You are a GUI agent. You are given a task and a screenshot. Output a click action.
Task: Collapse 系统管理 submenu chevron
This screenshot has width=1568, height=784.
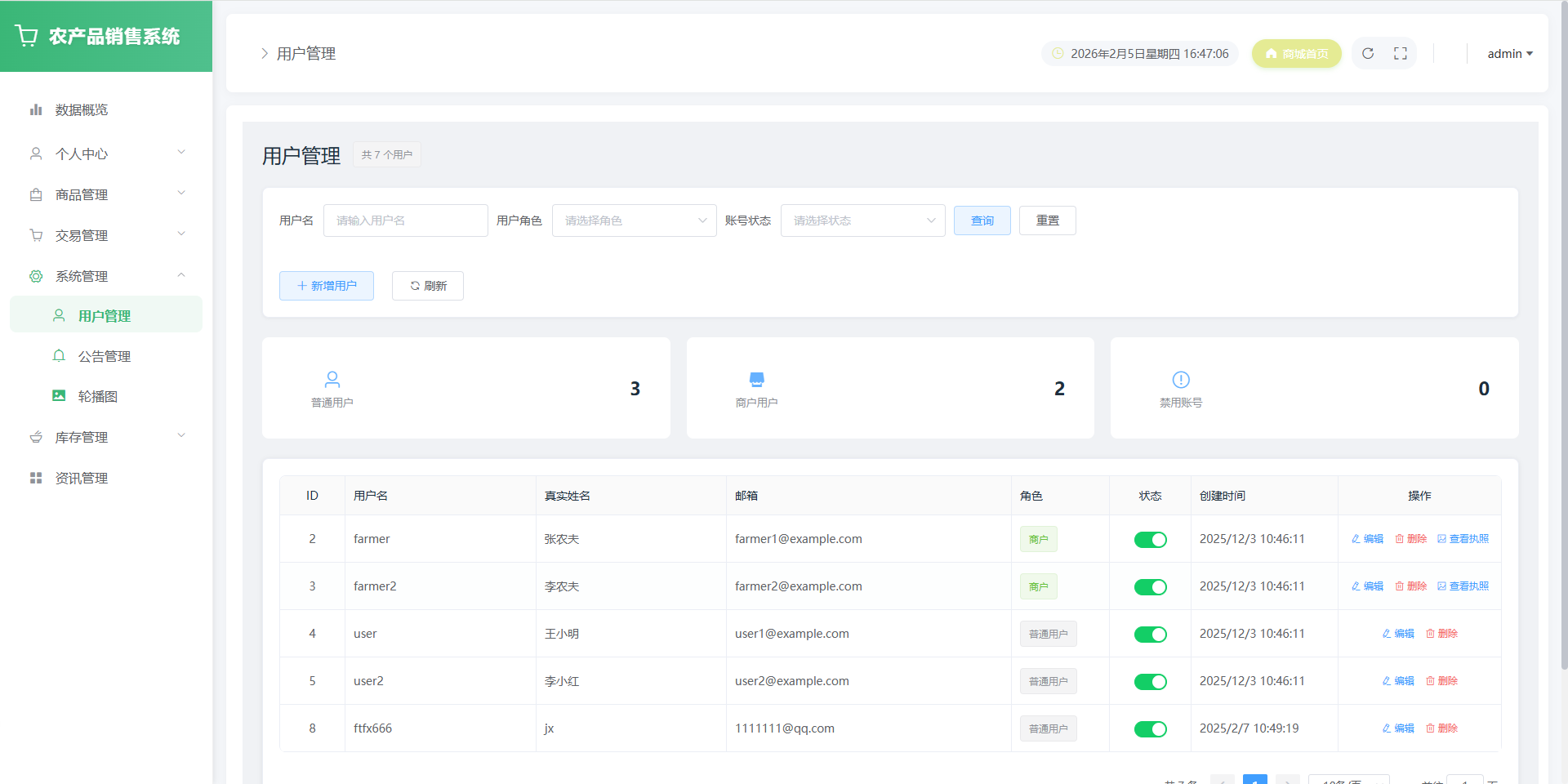pos(181,275)
